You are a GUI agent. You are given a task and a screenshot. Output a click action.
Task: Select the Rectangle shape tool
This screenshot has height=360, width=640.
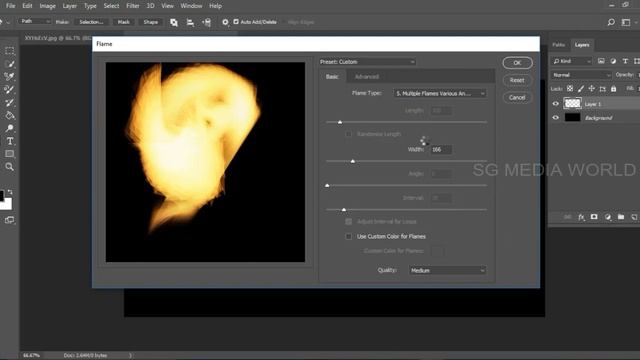pos(9,154)
